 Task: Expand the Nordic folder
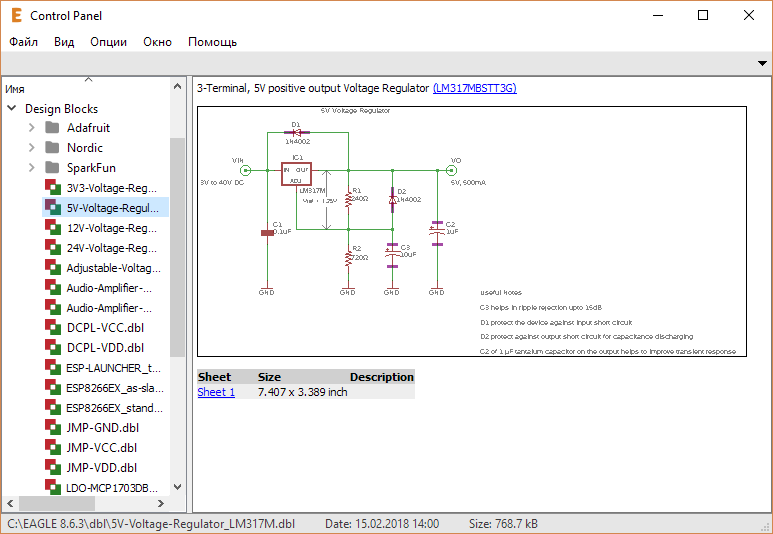point(32,147)
